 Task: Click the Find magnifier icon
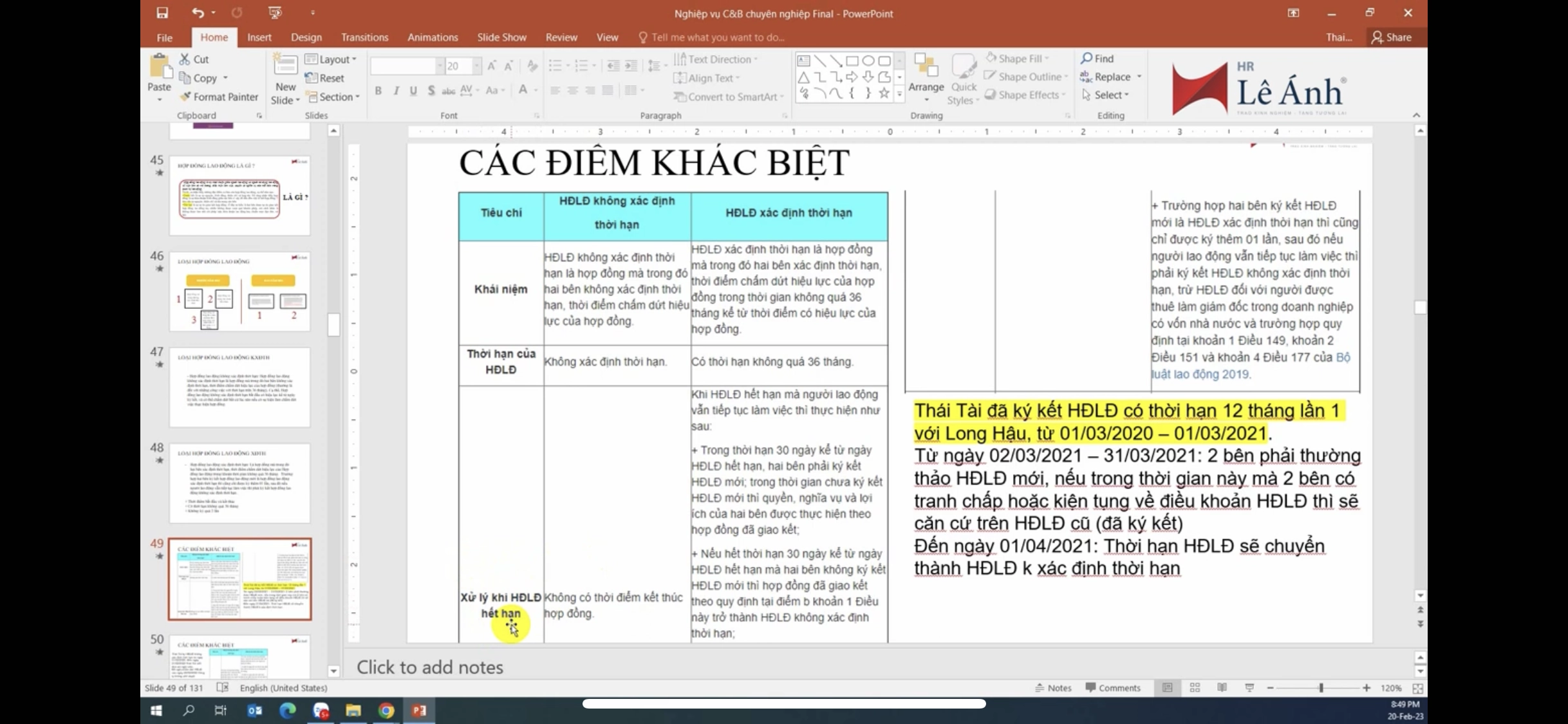[x=1087, y=59]
